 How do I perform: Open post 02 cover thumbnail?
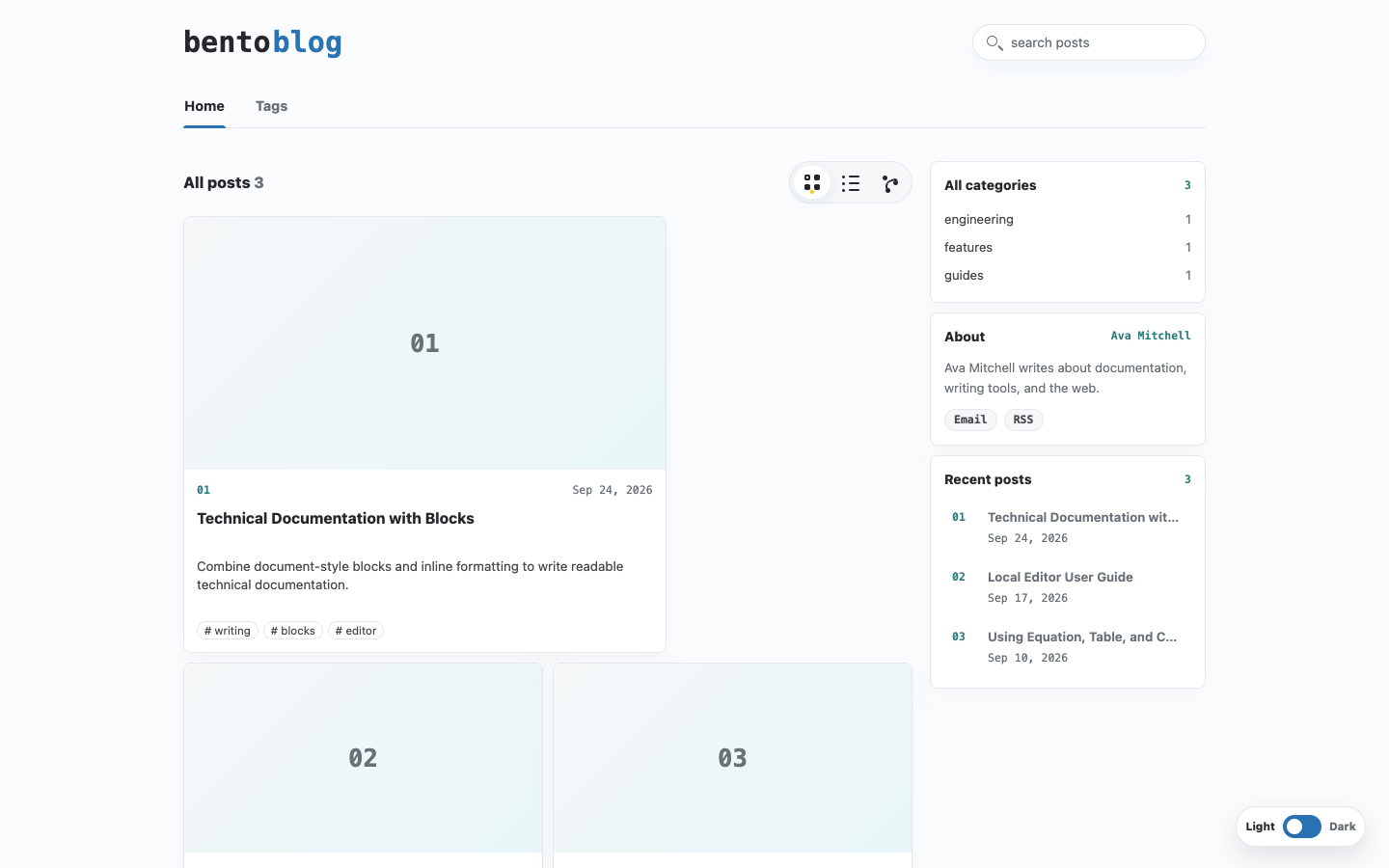(x=363, y=758)
